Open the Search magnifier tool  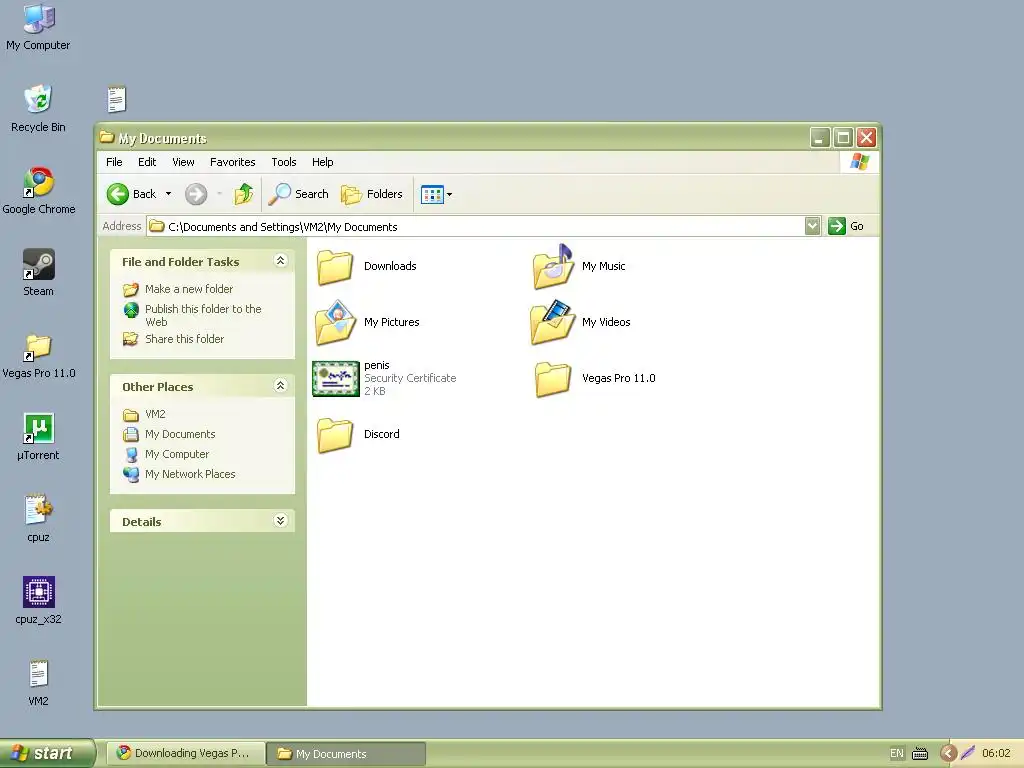tap(300, 194)
